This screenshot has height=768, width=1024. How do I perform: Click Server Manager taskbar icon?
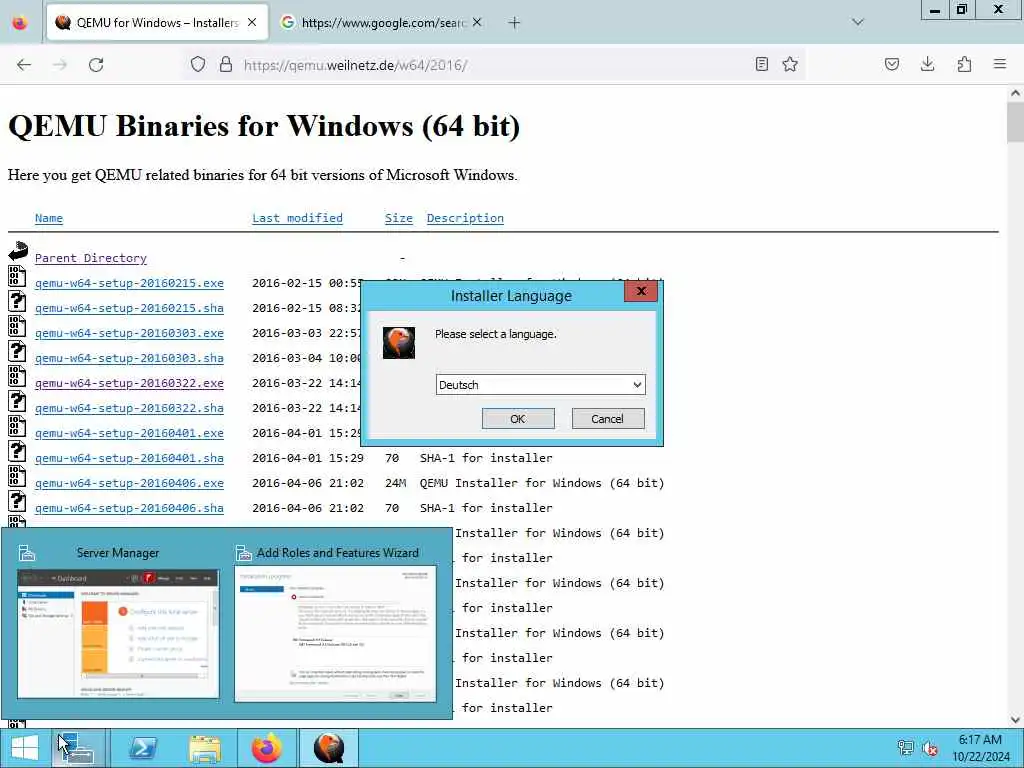coord(78,748)
